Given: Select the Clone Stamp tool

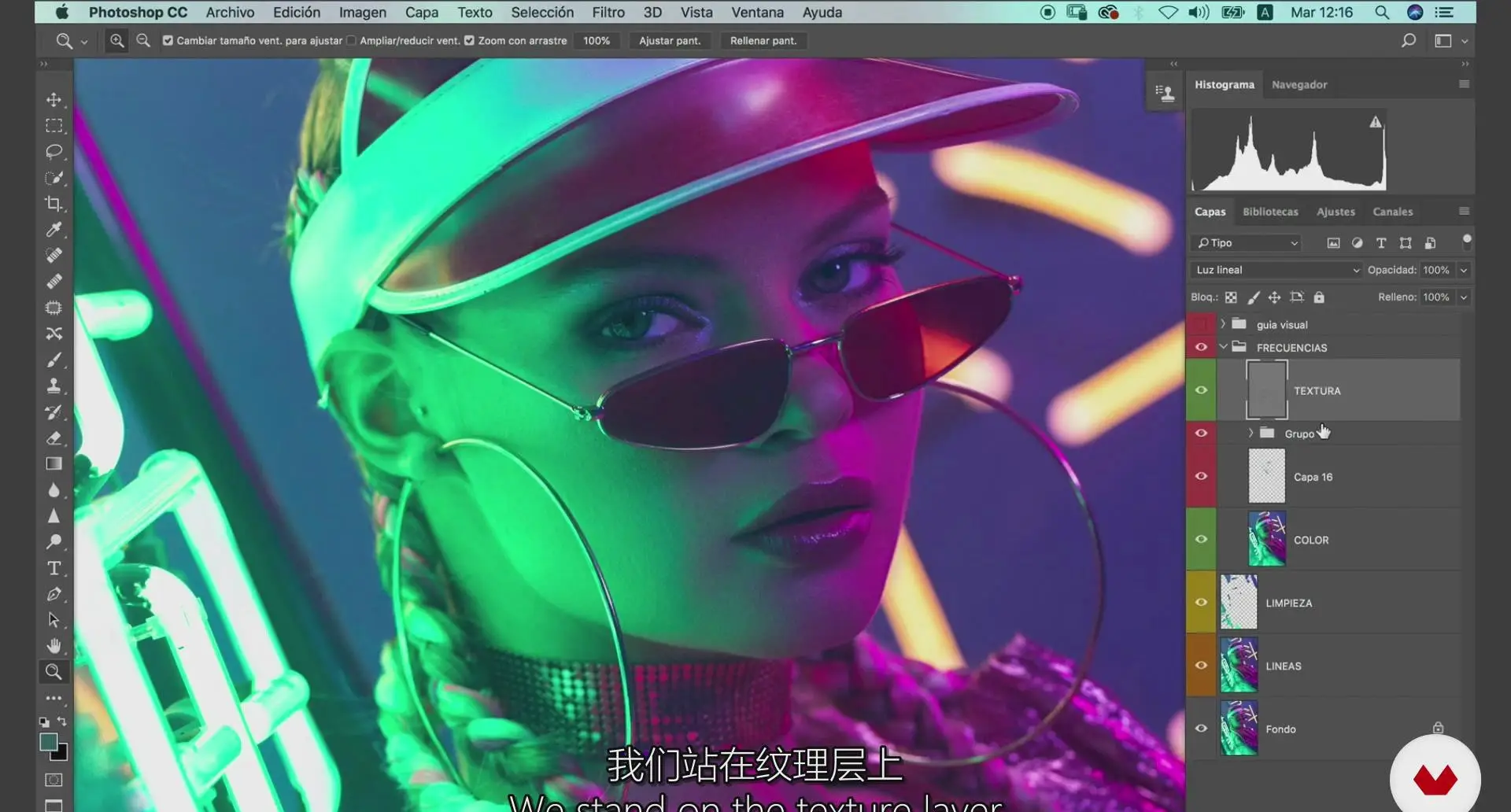Looking at the screenshot, I should pyautogui.click(x=54, y=386).
